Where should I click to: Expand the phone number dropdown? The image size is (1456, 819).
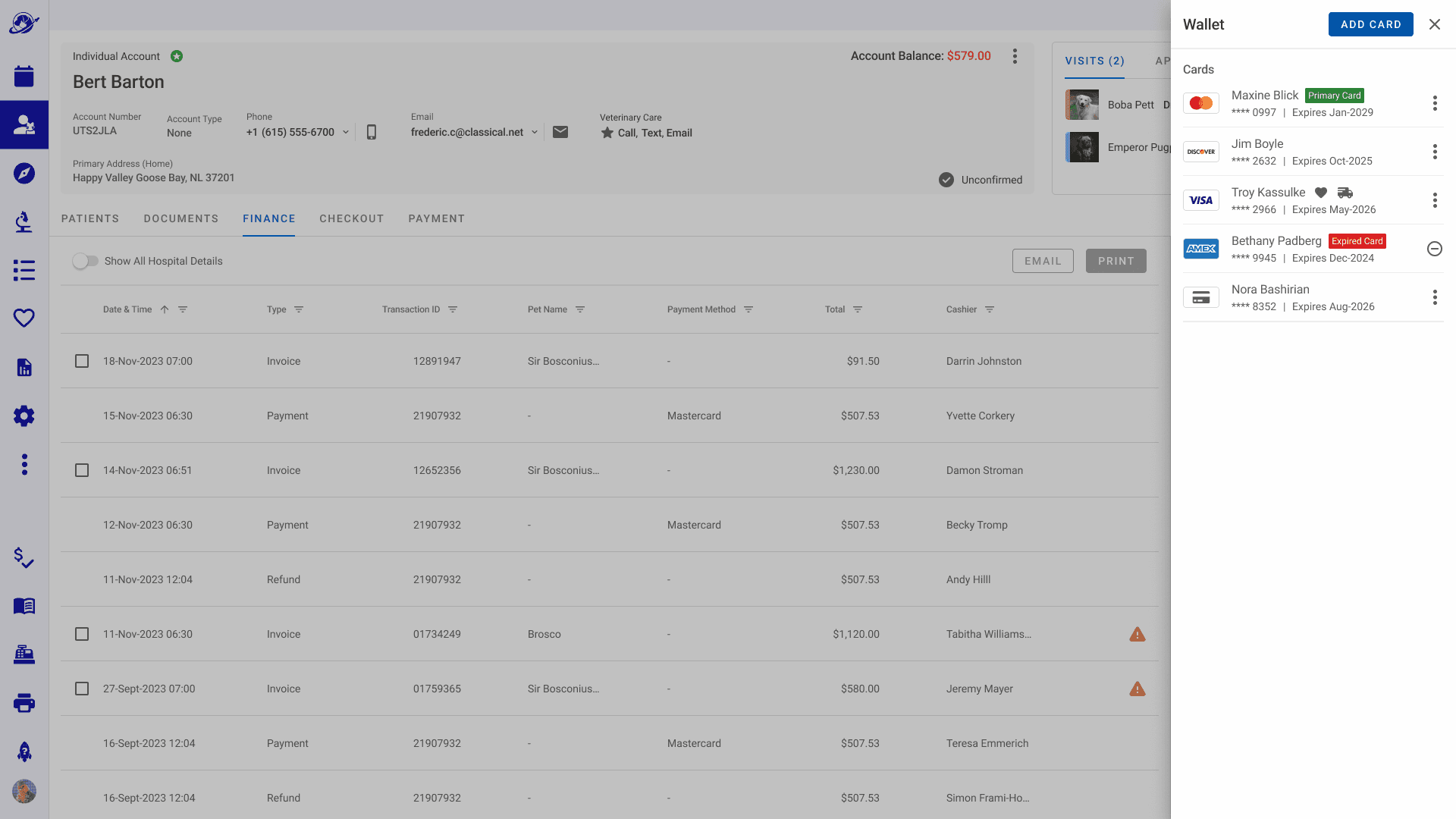(346, 132)
